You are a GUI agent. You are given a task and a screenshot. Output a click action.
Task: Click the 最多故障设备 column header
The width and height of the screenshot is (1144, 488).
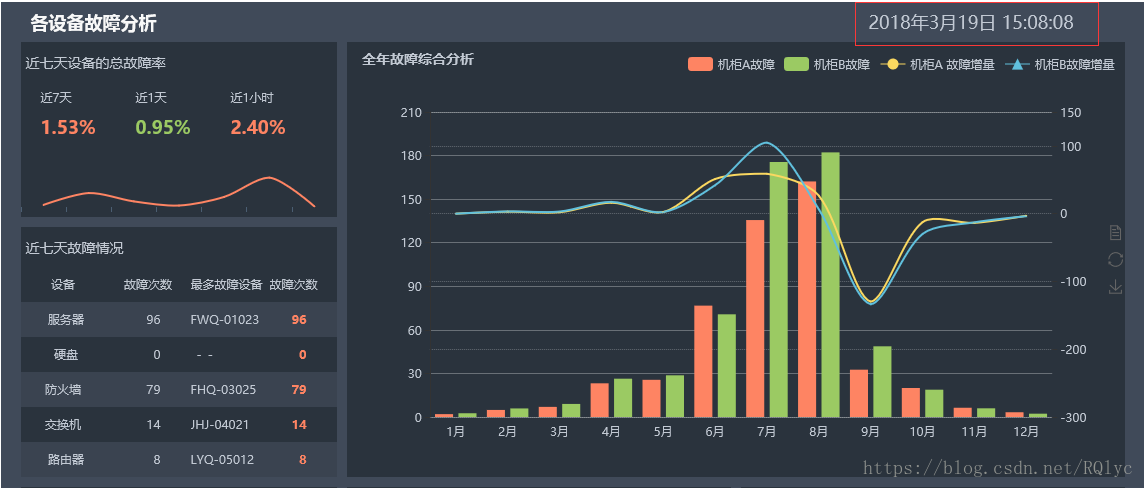point(226,284)
